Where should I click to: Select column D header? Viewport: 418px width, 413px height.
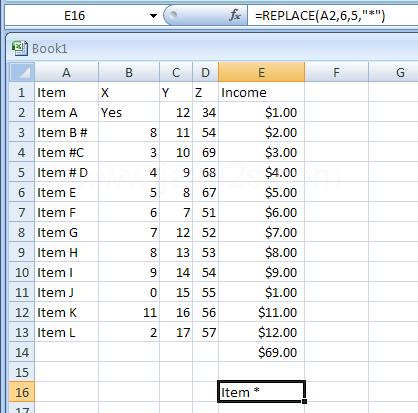coord(205,72)
